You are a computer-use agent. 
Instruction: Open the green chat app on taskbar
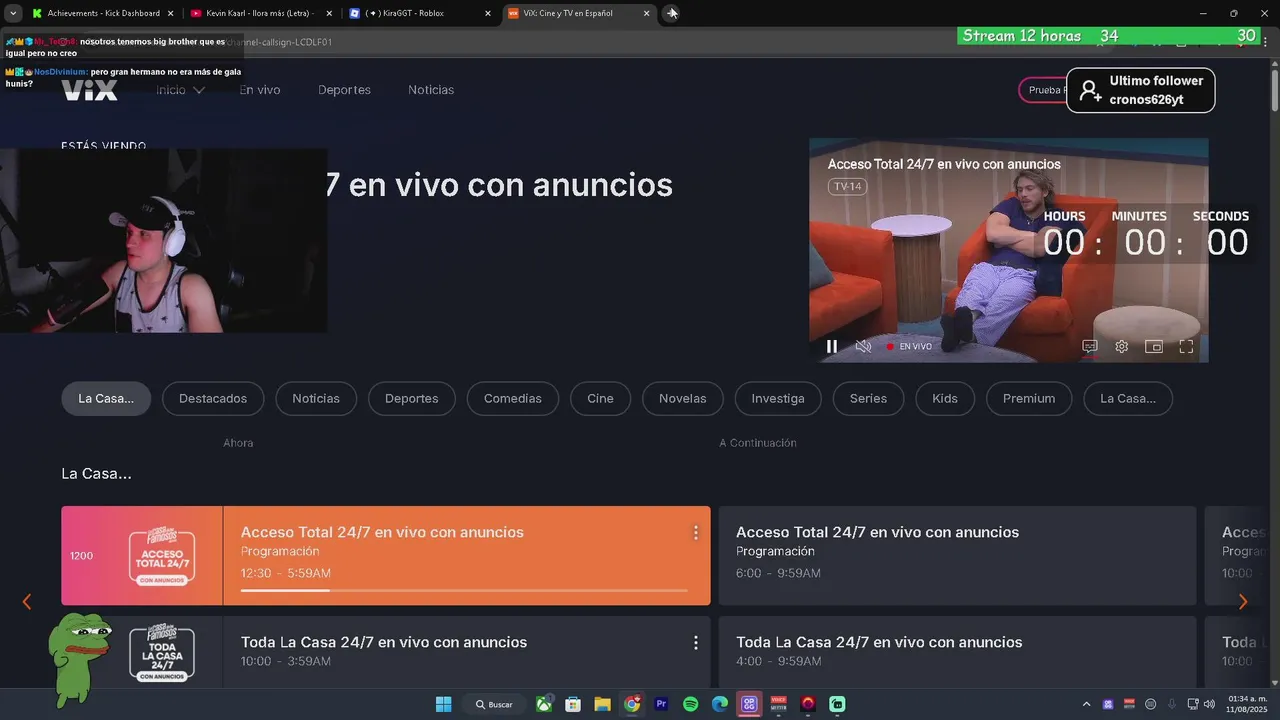(837, 704)
